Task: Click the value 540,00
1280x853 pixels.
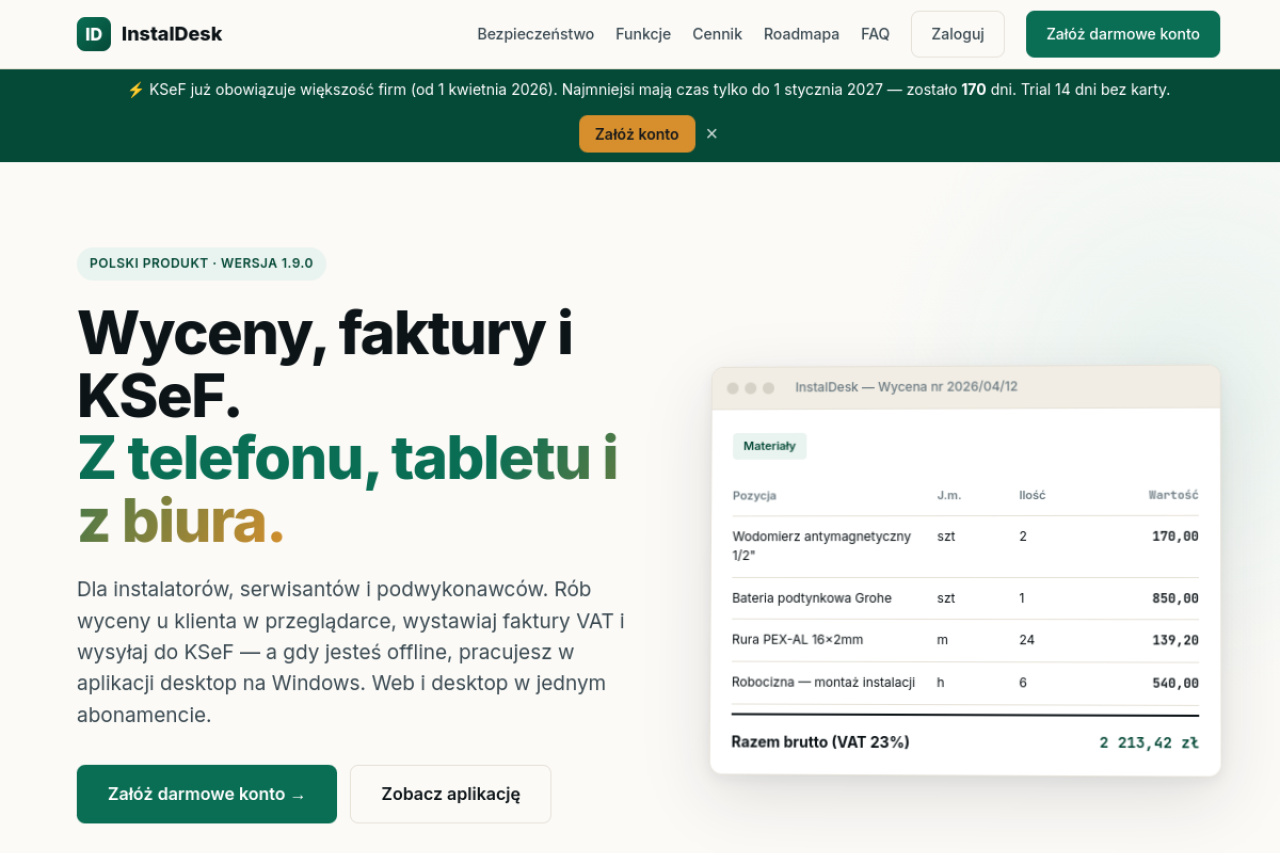Action: (1175, 683)
